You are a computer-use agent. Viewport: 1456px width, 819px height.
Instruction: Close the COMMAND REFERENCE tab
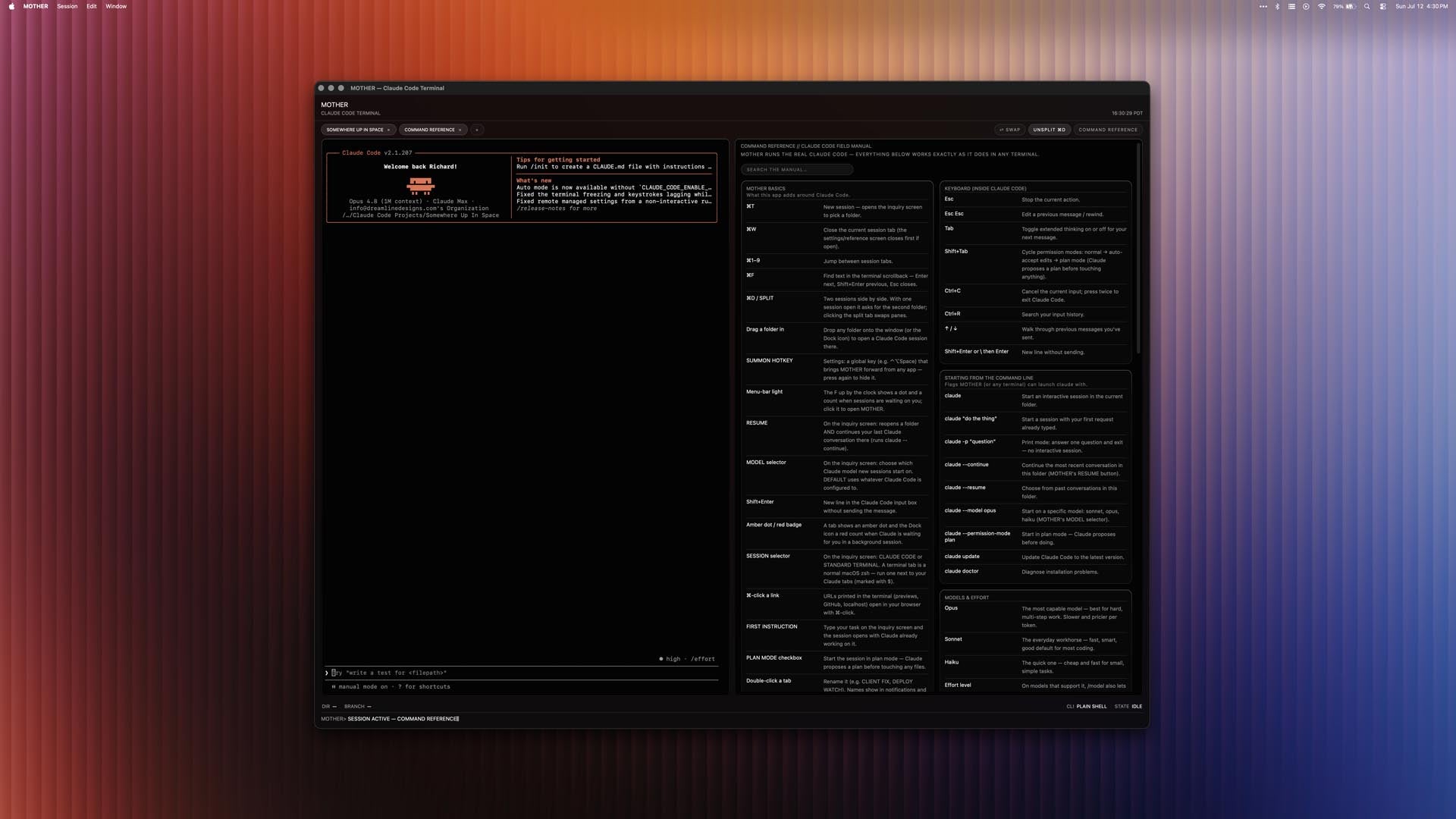460,130
